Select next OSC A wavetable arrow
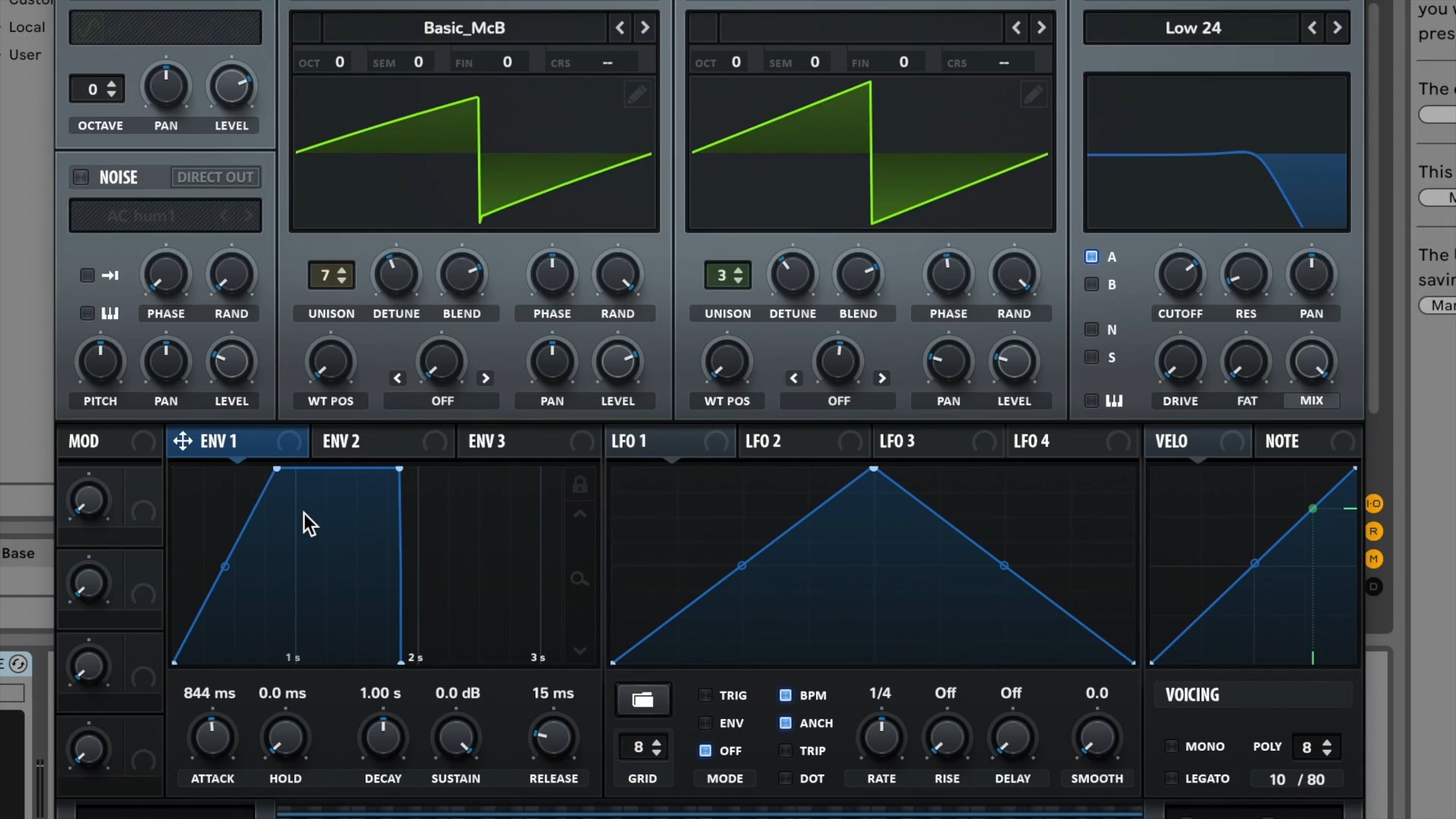This screenshot has width=1456, height=819. [x=645, y=28]
